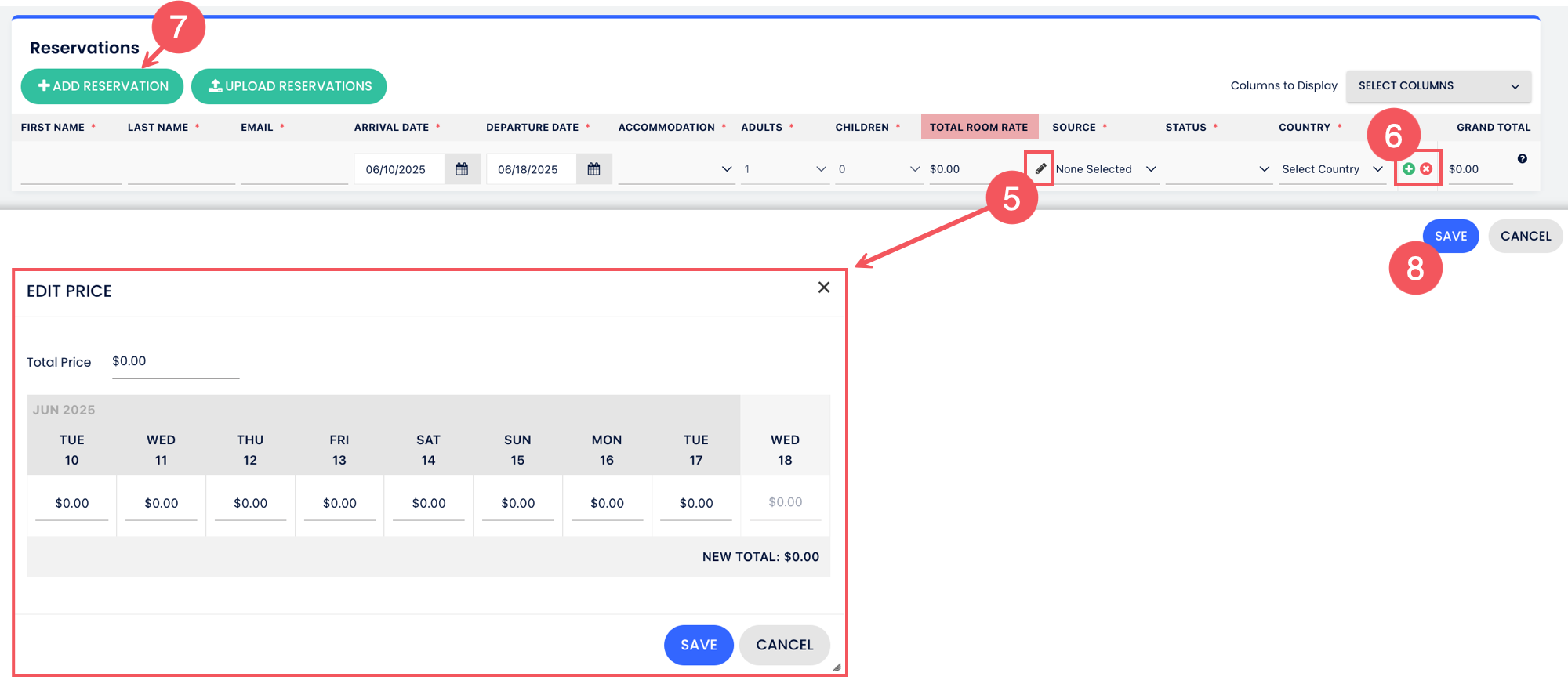Click the Arrival Date column header
Screen dimensions: 1568x691
click(392, 127)
